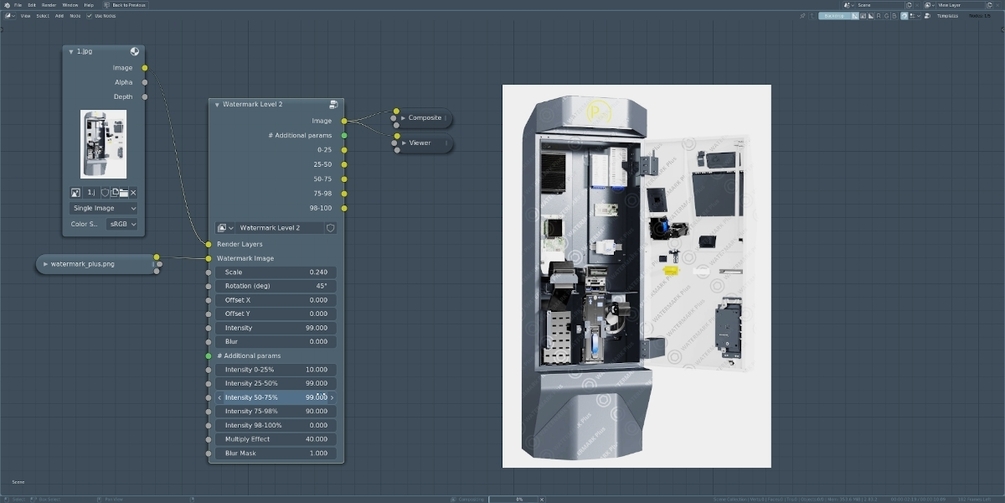Click the Image output socket of 1.jpg
This screenshot has height=503, width=1005.
145,68
